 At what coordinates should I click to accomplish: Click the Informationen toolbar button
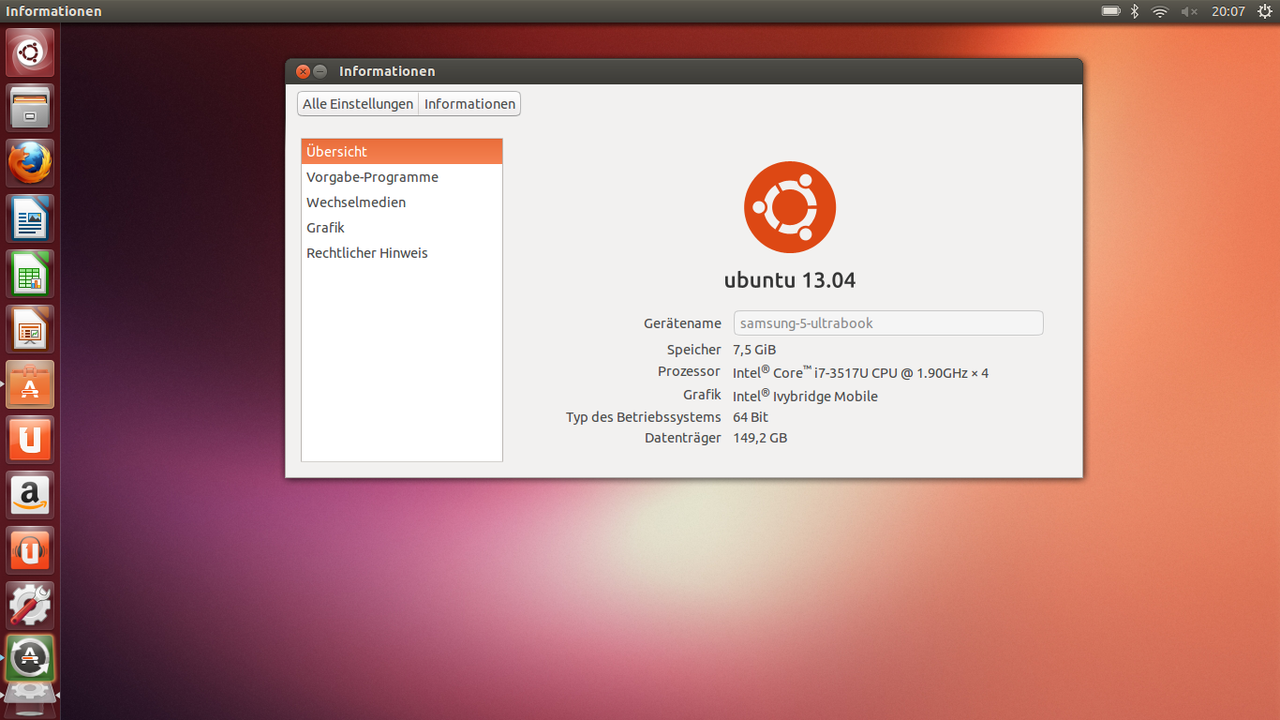click(x=470, y=104)
